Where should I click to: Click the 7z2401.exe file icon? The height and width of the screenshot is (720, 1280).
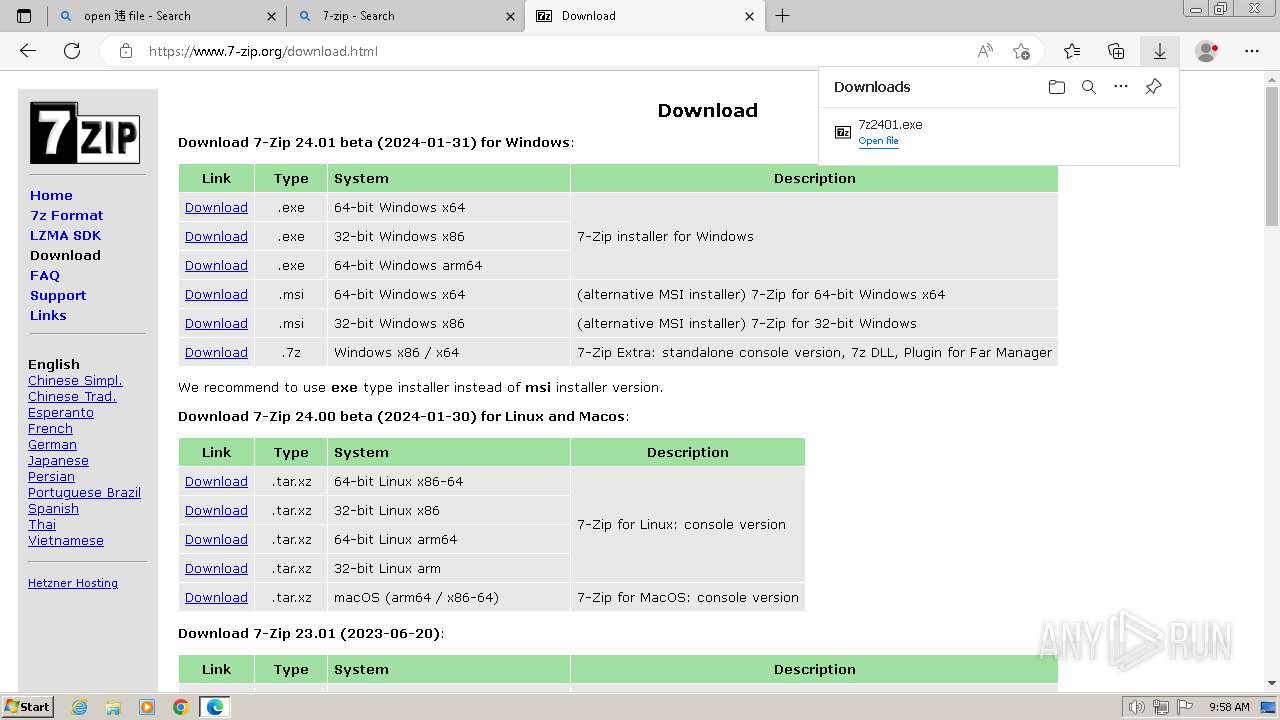coord(843,132)
